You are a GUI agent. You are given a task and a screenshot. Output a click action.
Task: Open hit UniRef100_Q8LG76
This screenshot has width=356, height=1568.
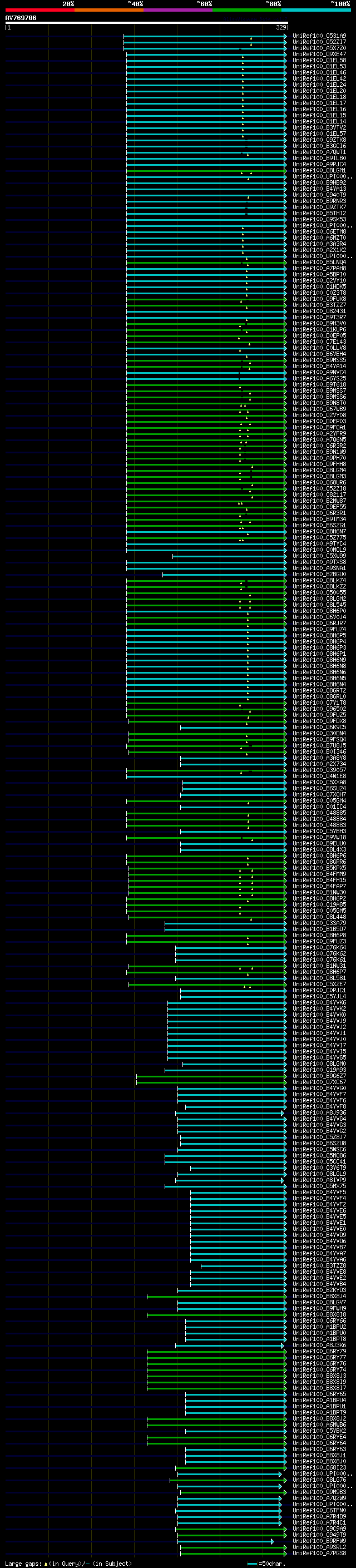click(319, 1480)
